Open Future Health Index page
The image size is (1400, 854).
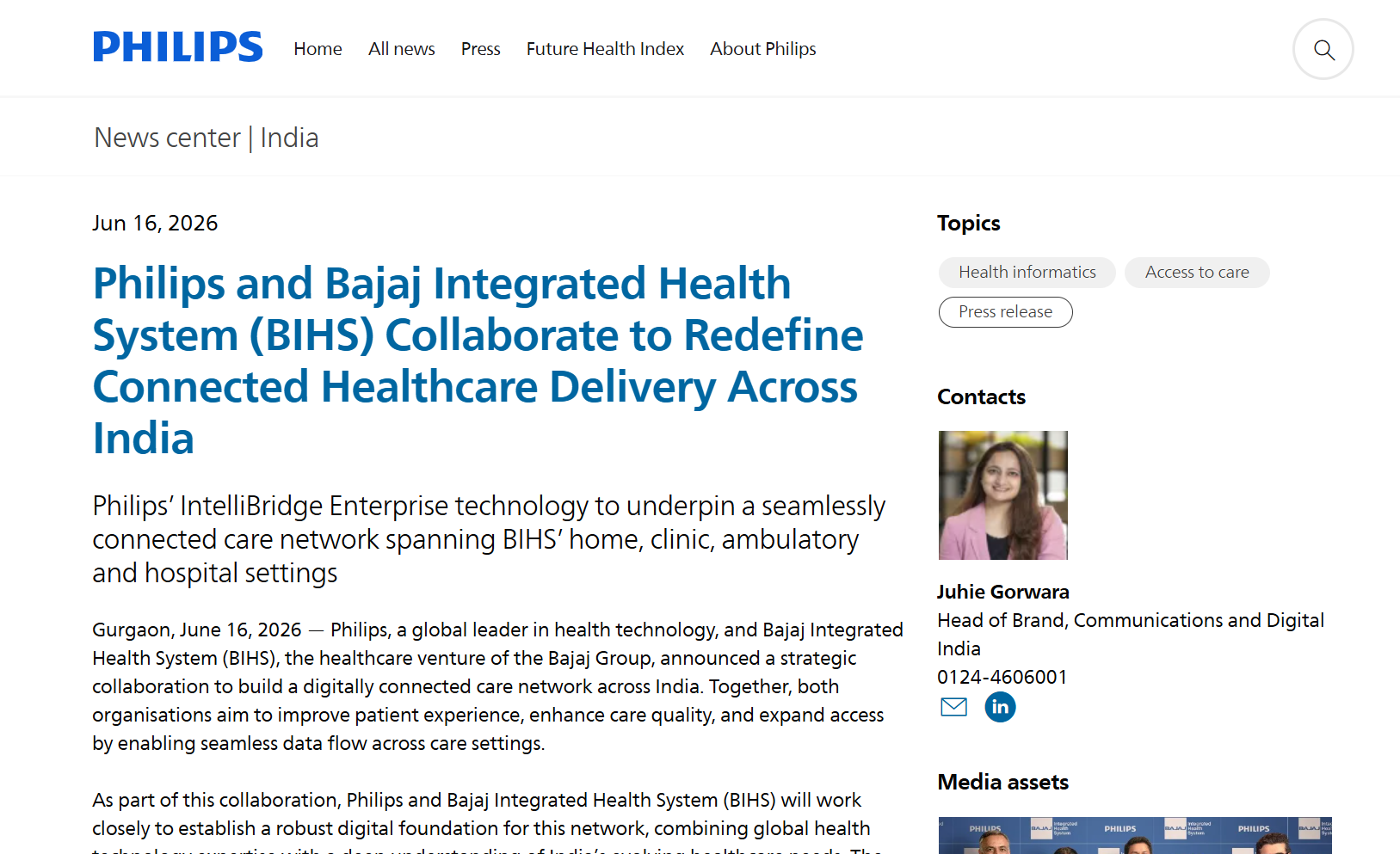point(605,49)
